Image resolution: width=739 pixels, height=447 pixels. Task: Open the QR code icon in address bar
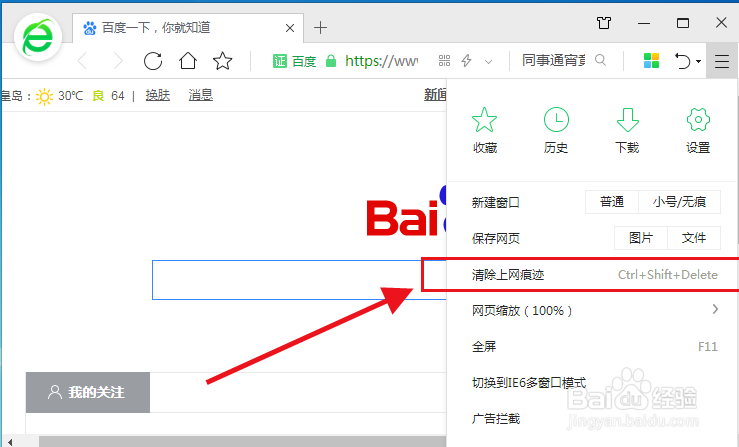click(444, 60)
